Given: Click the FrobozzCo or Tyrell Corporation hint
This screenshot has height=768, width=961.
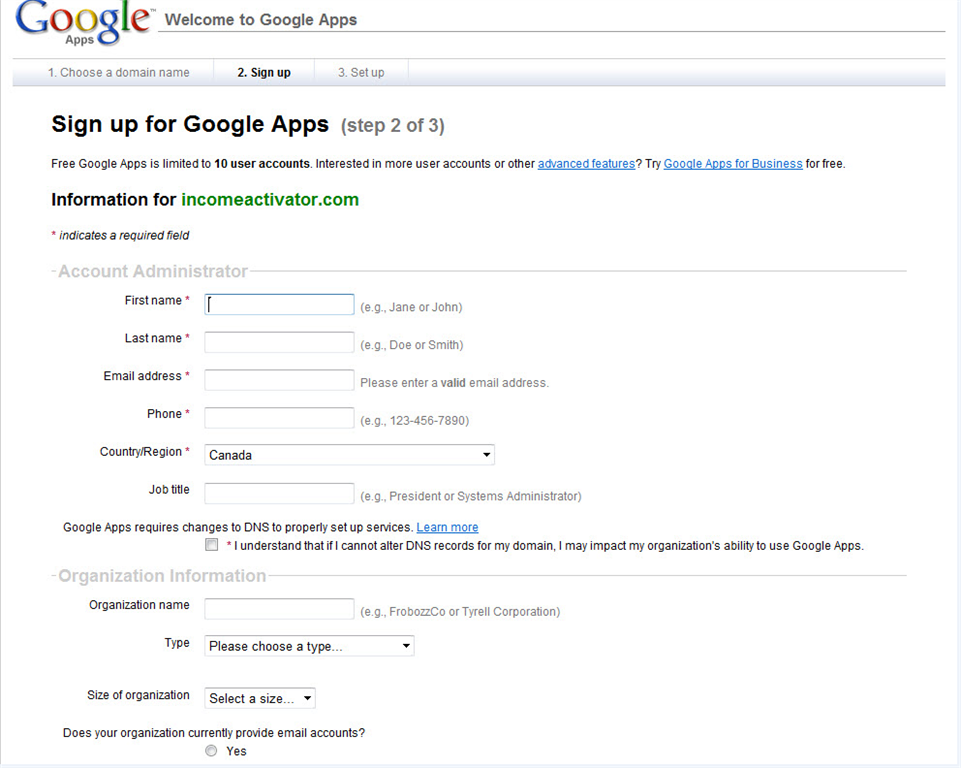Looking at the screenshot, I should click(460, 612).
